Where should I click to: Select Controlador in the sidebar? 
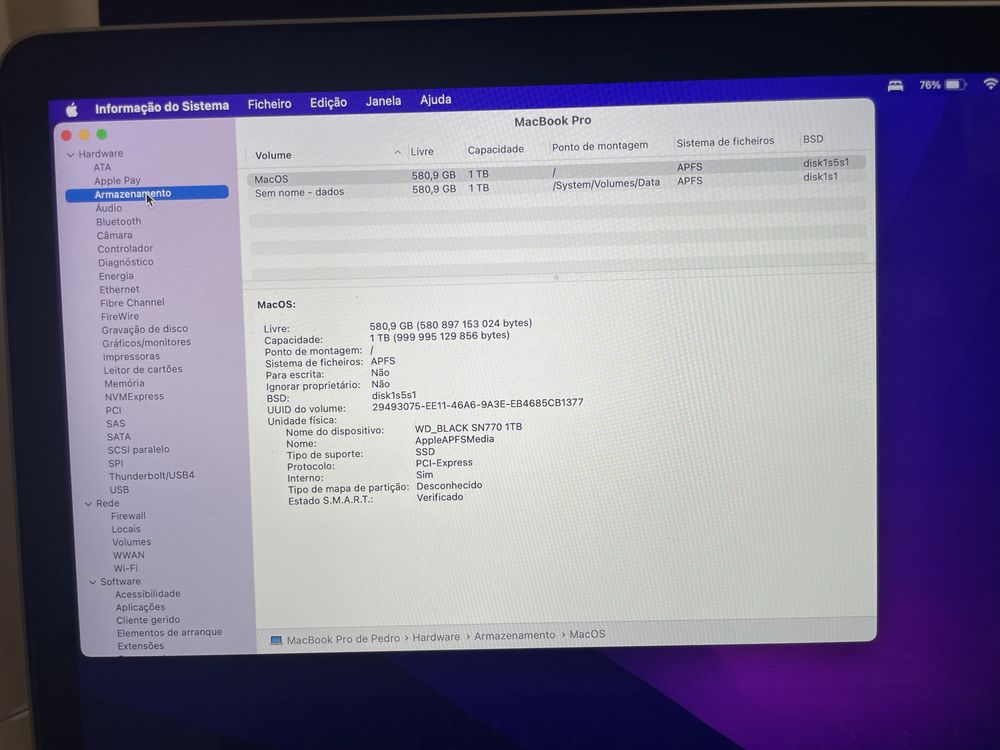coord(125,249)
